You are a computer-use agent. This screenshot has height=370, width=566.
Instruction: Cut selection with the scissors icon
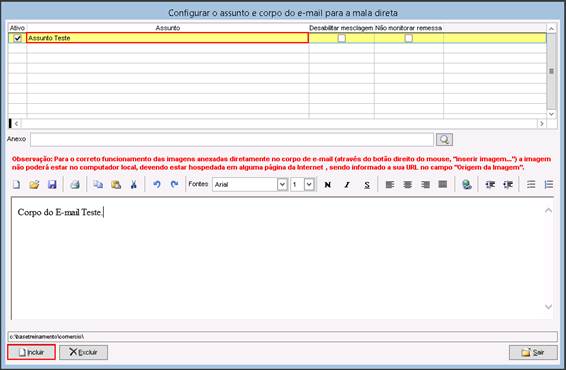pos(134,184)
